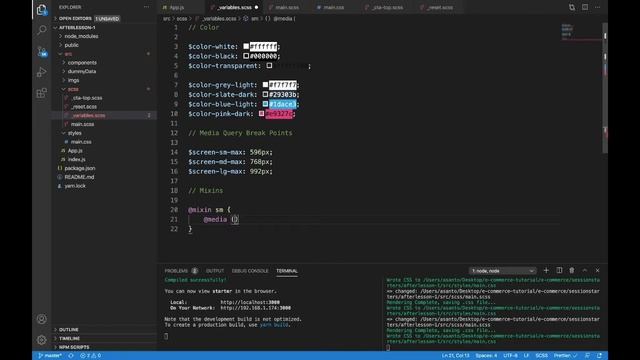Viewport: 640px width, 360px height.
Task: Open _cta-top.scss in the explorer tree
Action: coord(87,98)
